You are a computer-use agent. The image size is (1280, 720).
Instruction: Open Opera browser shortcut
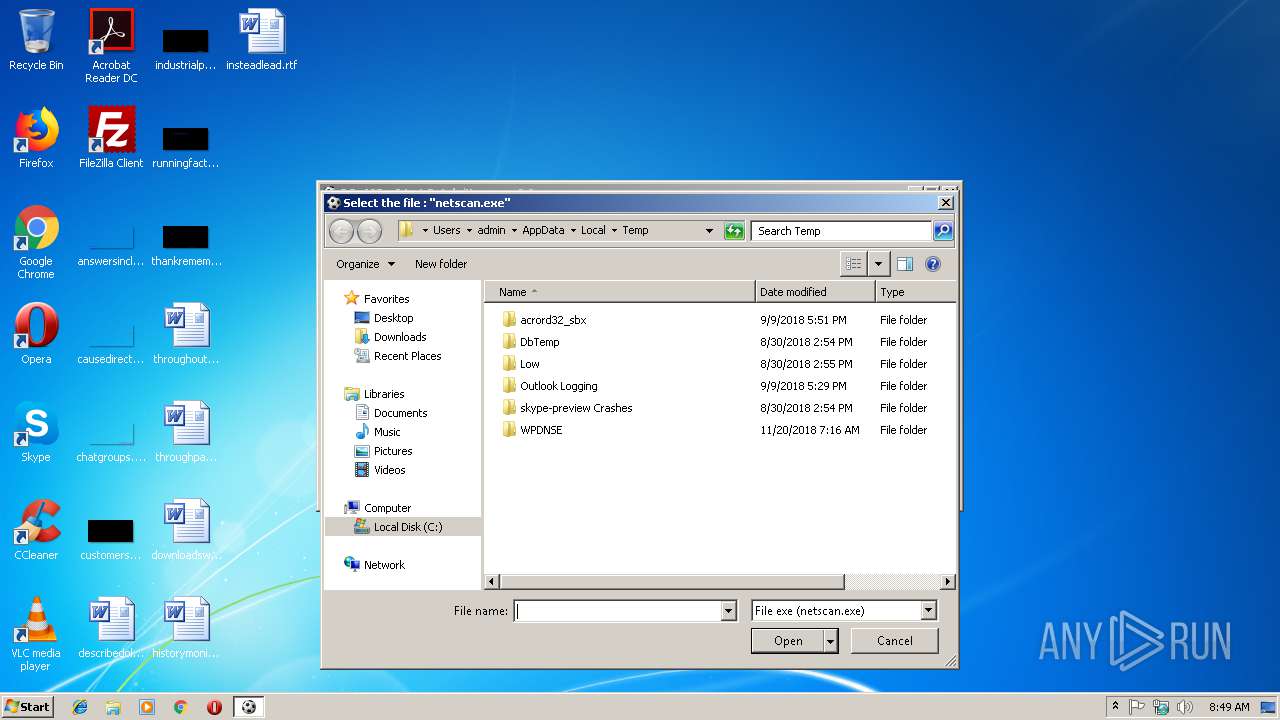(x=36, y=334)
